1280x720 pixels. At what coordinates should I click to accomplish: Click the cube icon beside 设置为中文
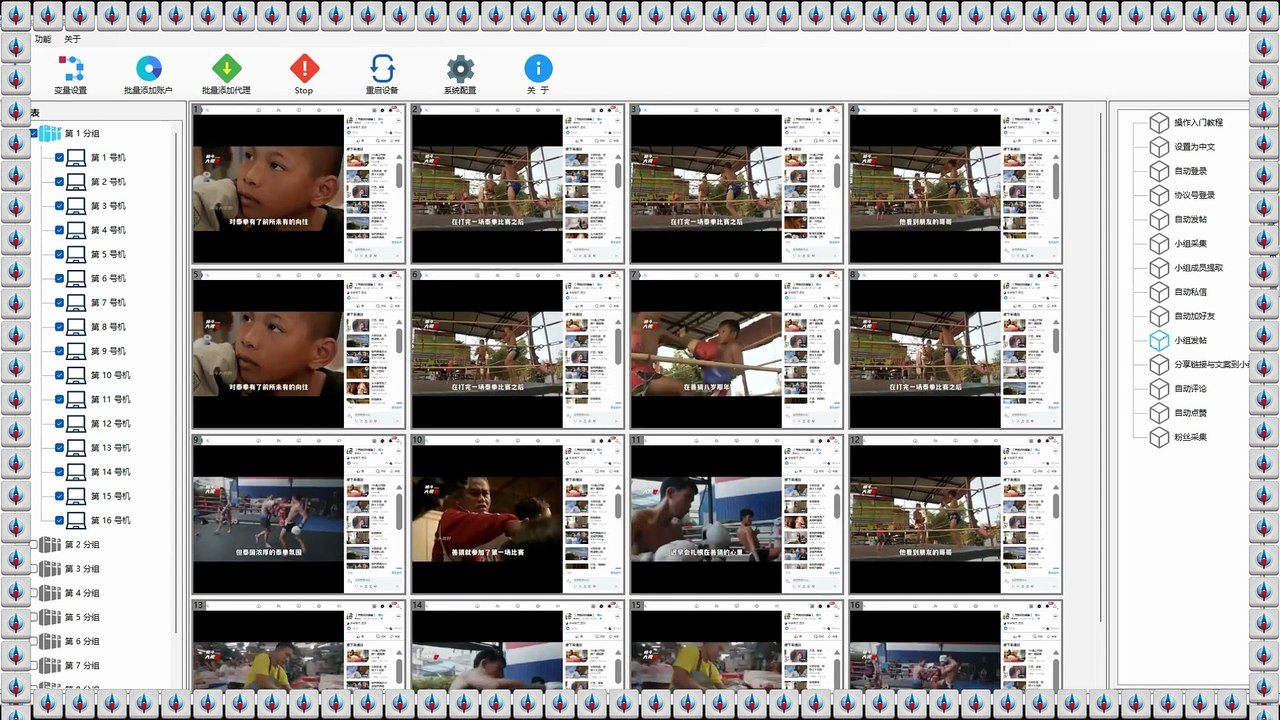1159,146
